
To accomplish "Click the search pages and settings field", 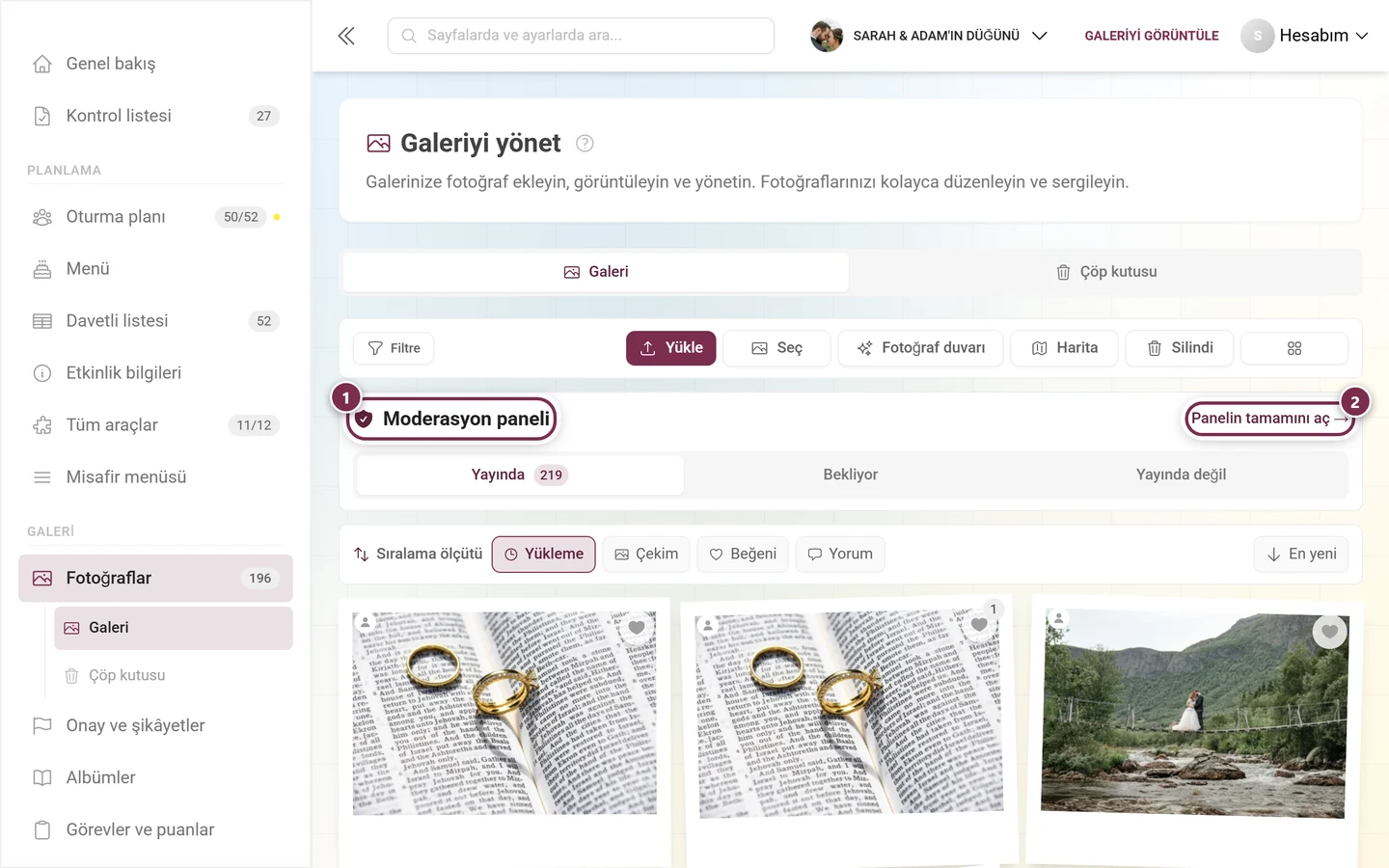I will click(581, 36).
